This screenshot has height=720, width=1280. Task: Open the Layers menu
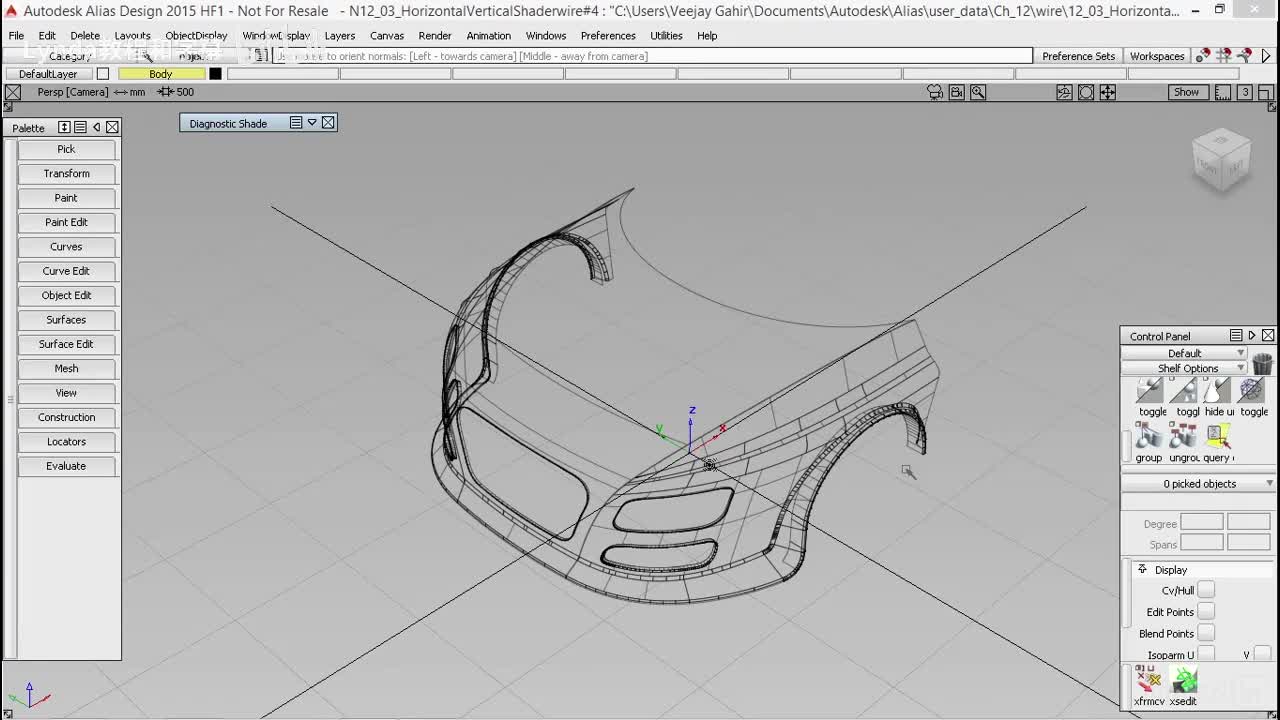pyautogui.click(x=340, y=36)
